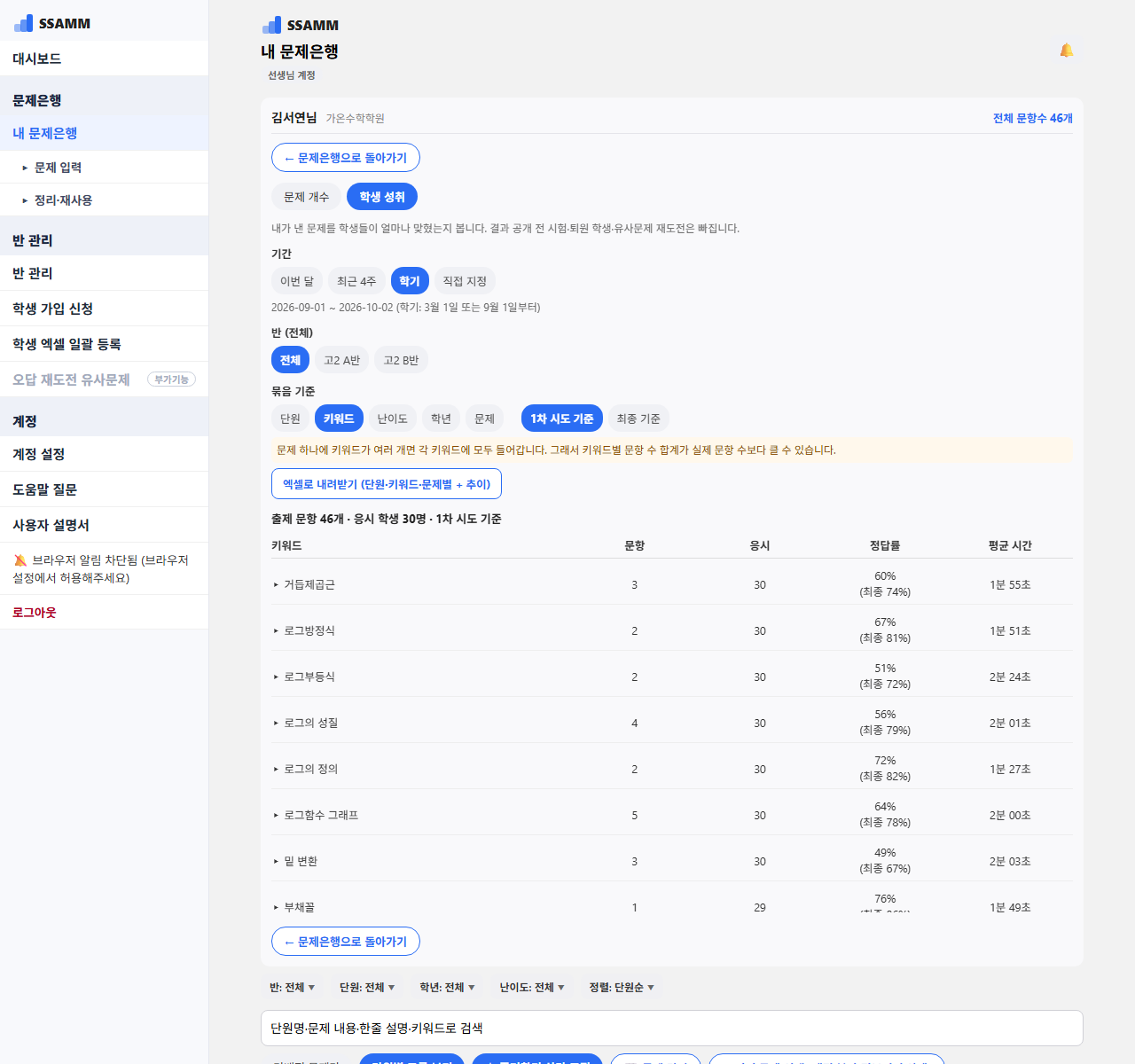The width and height of the screenshot is (1135, 1064).
Task: Select the 최근 4주 period option
Action: pos(356,281)
